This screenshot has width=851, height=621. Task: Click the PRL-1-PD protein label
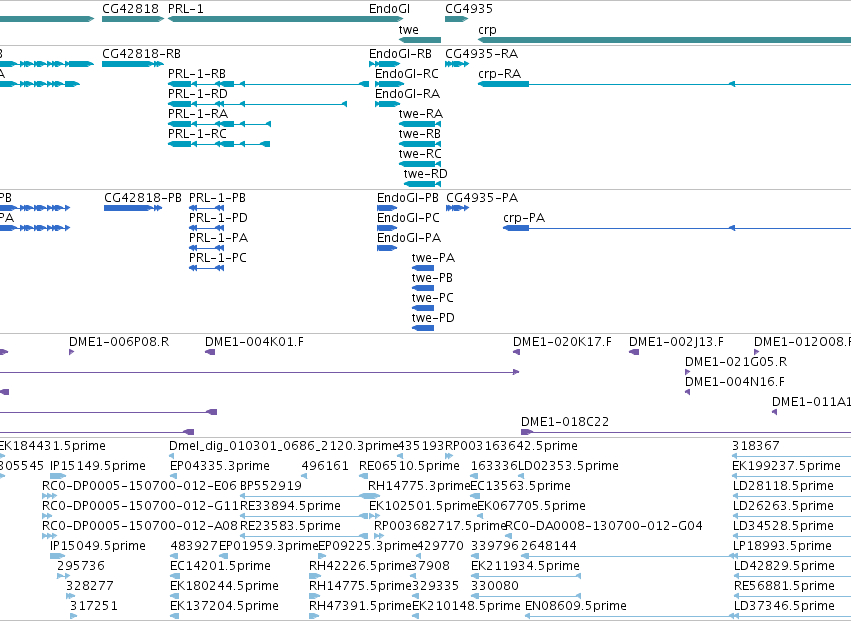pyautogui.click(x=218, y=218)
